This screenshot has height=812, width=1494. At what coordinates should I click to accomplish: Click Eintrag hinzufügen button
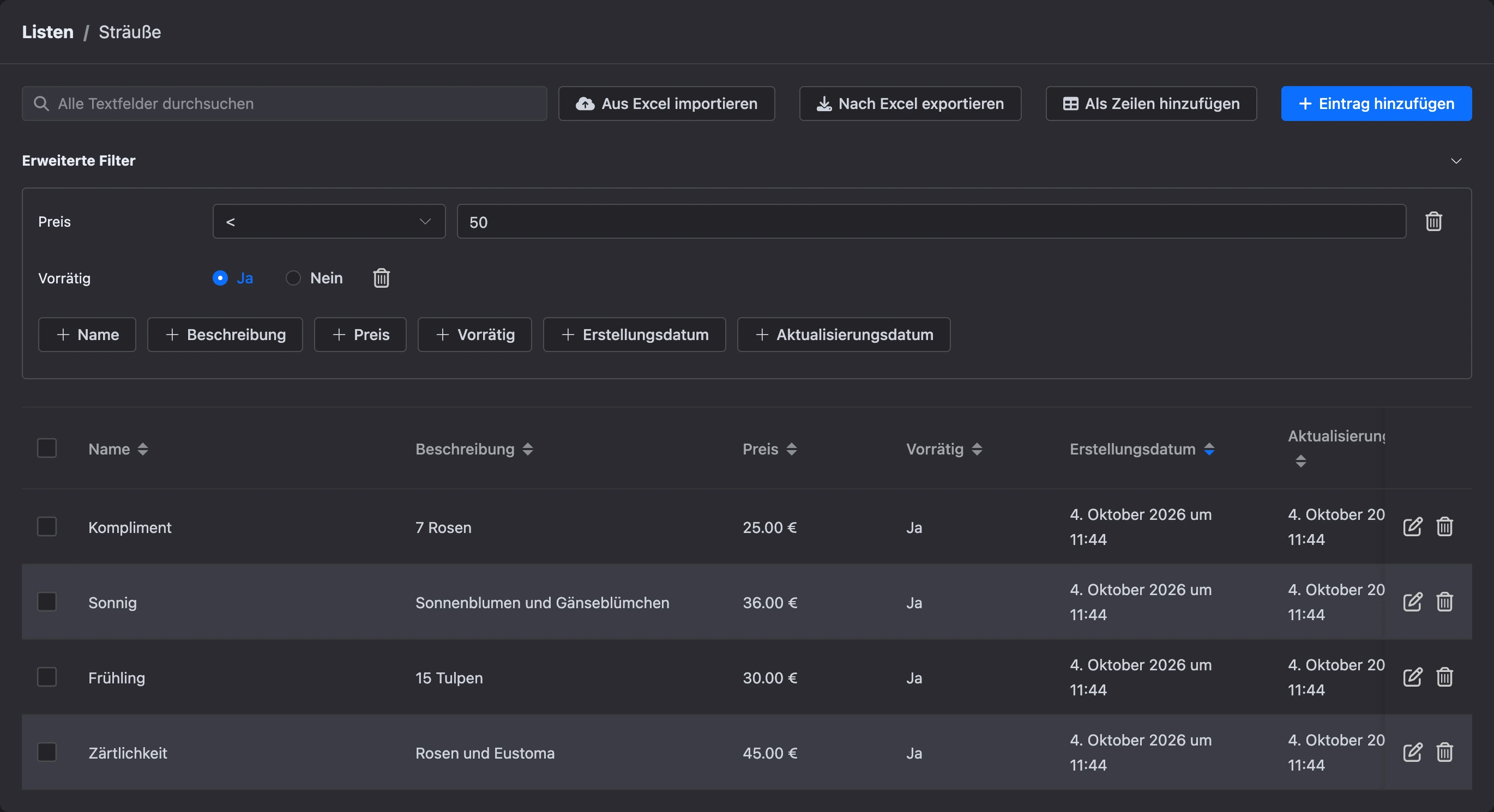click(1376, 104)
